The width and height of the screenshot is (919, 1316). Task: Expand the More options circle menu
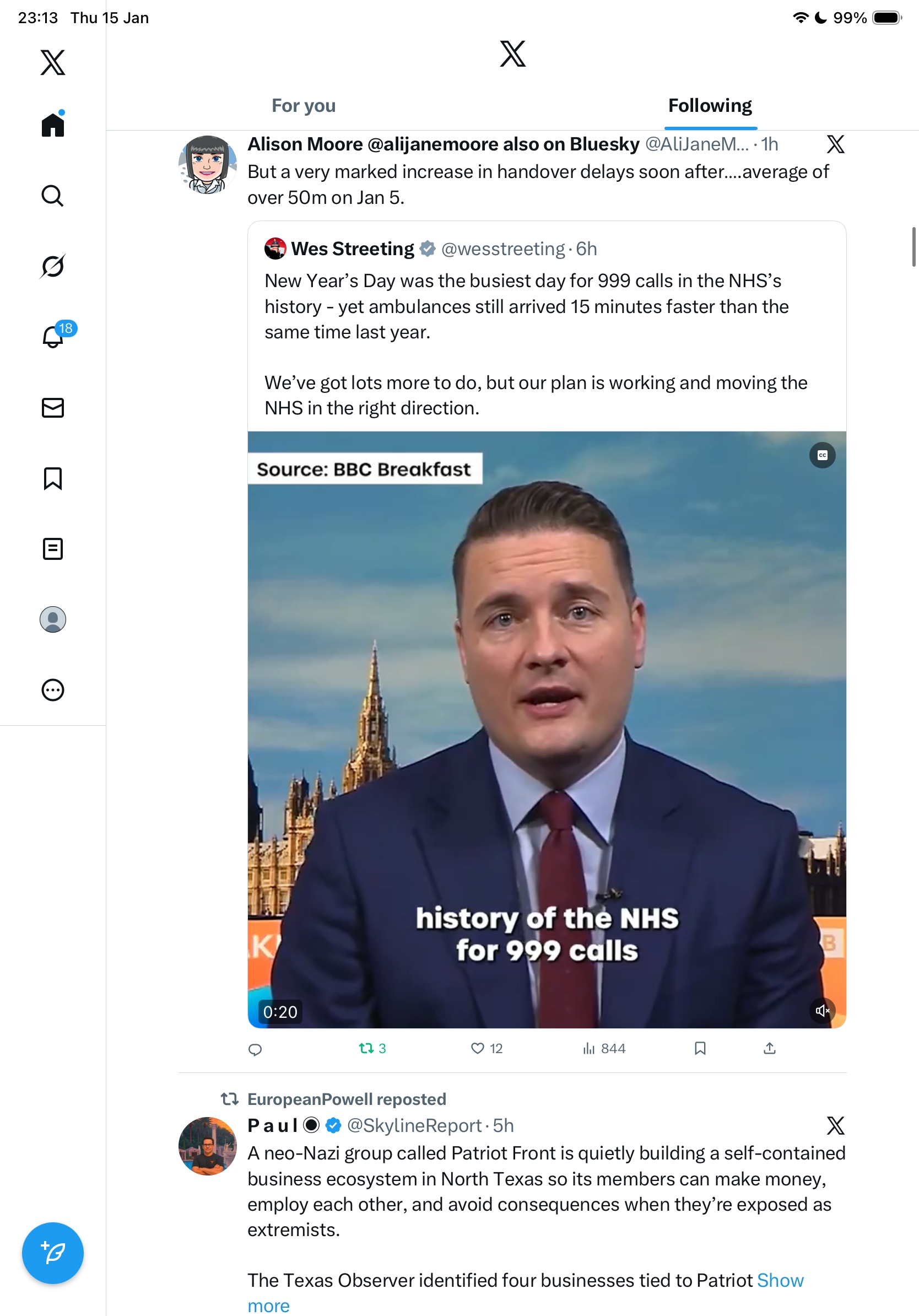click(x=53, y=689)
